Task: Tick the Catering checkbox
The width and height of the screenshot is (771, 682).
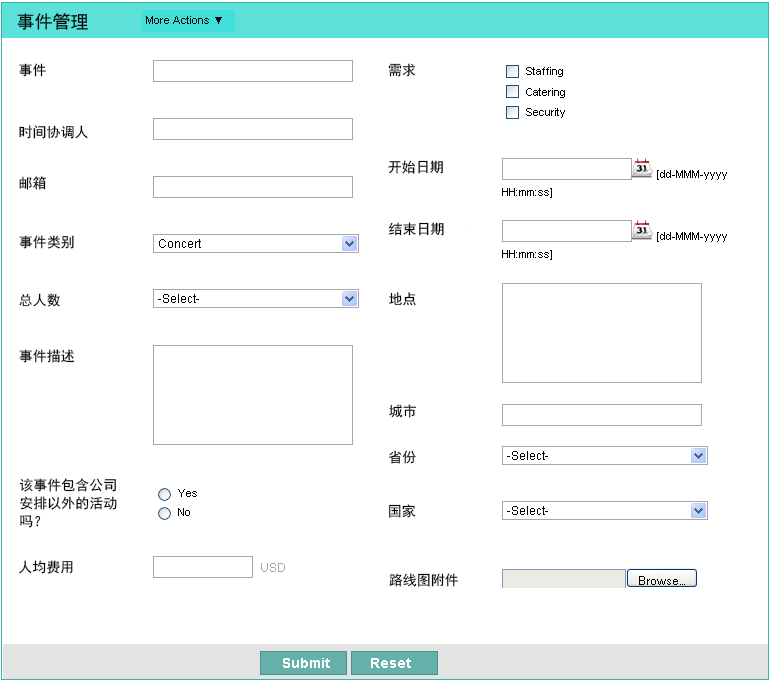Action: pos(513,92)
